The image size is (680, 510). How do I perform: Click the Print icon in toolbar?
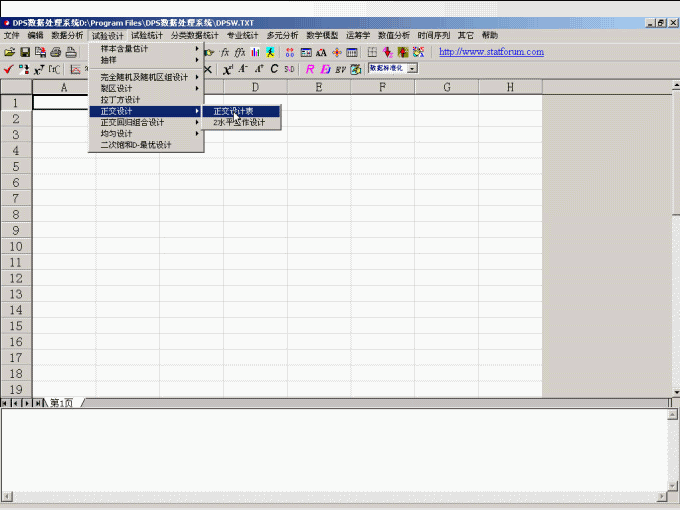pyautogui.click(x=56, y=52)
